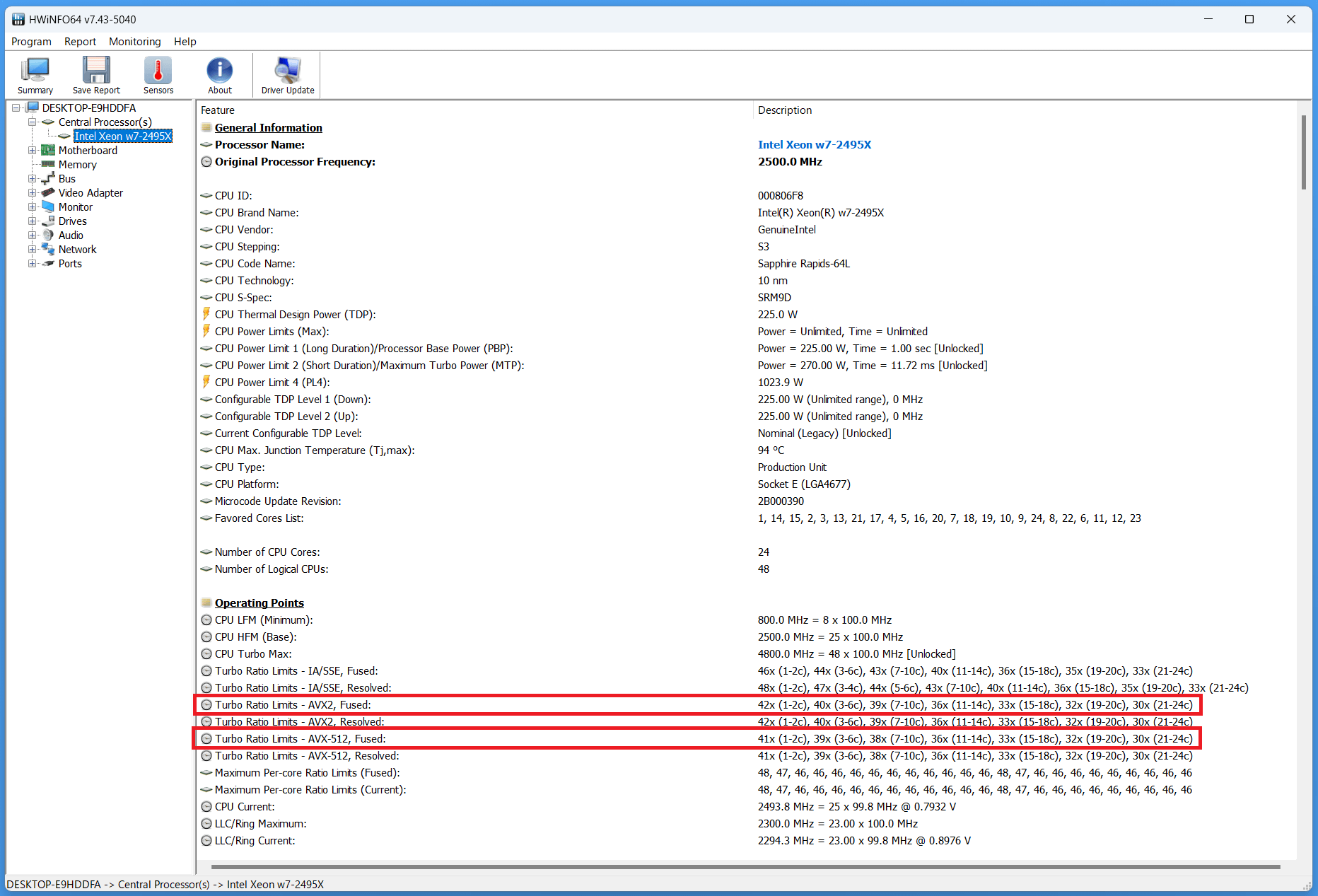Image resolution: width=1318 pixels, height=896 pixels.
Task: Click the Ports connector icon in tree
Action: [48, 263]
